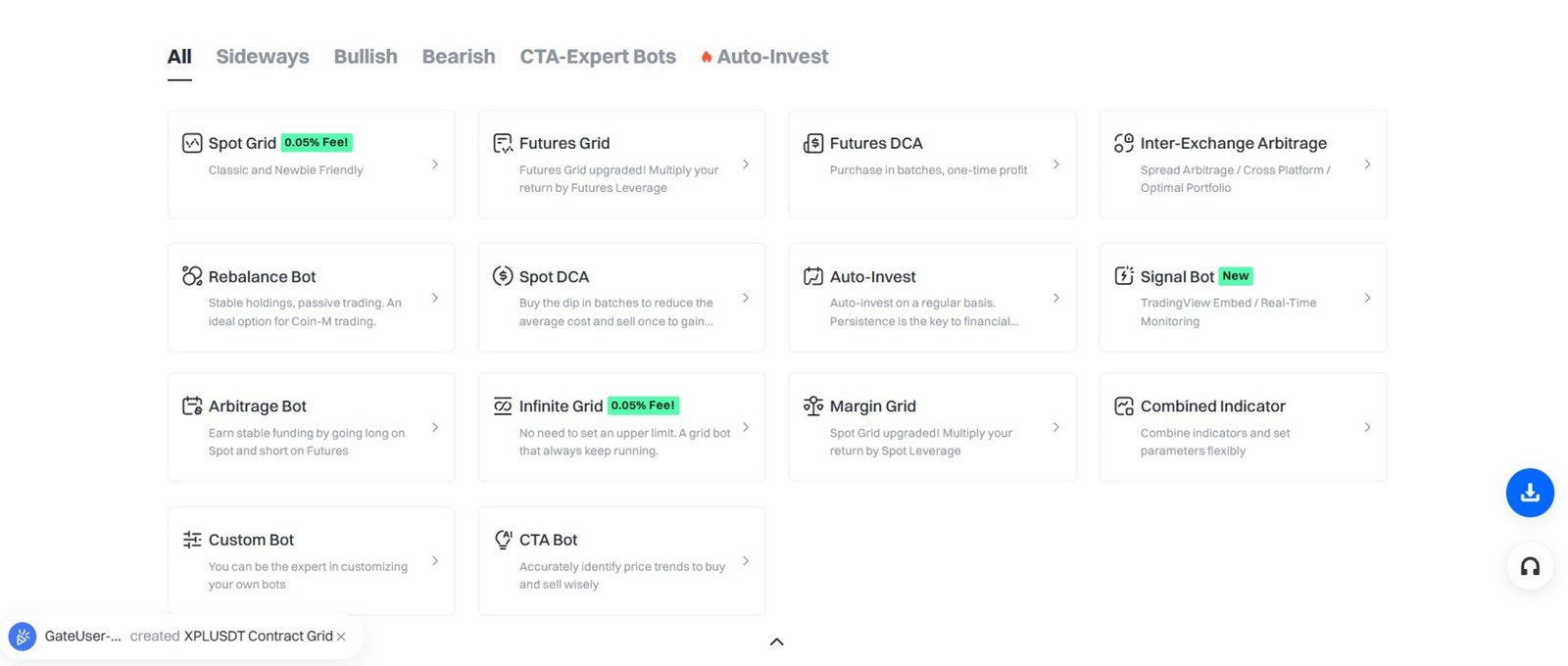Select the Spot Grid icon
1568x666 pixels.
click(x=192, y=142)
